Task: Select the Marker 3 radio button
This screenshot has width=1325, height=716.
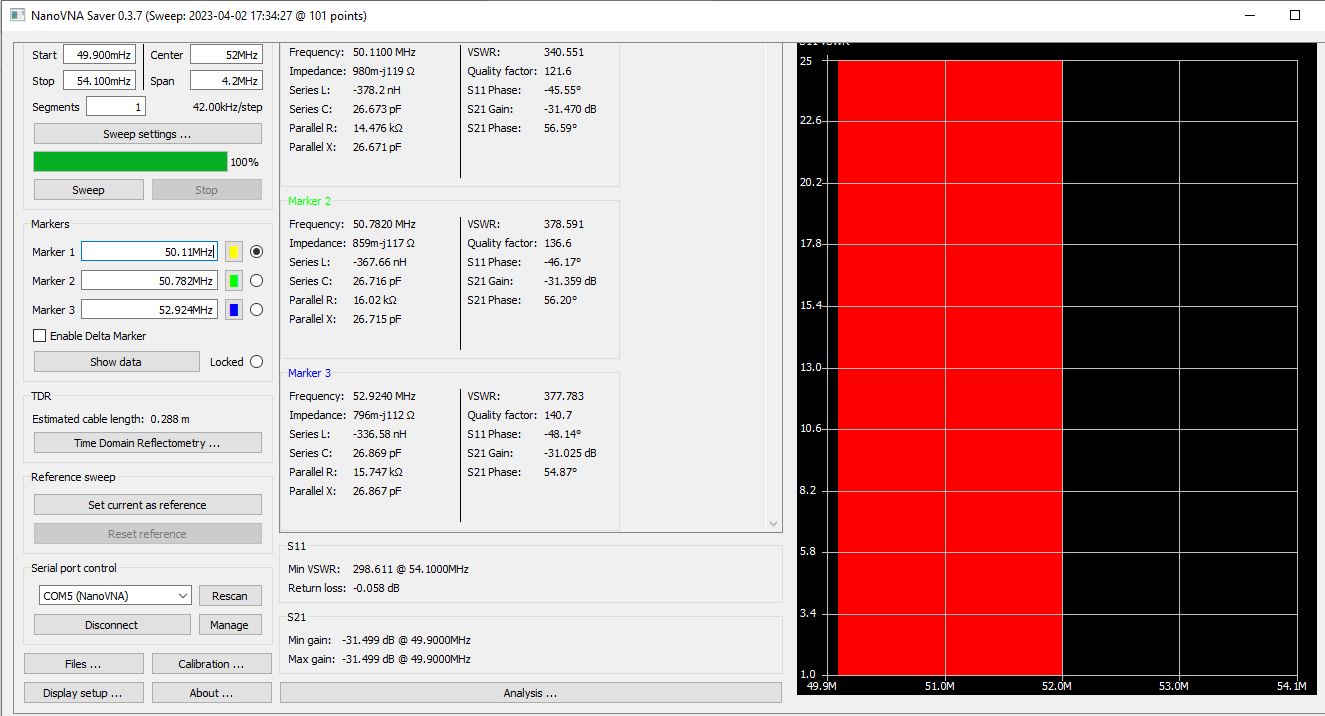Action: [256, 310]
